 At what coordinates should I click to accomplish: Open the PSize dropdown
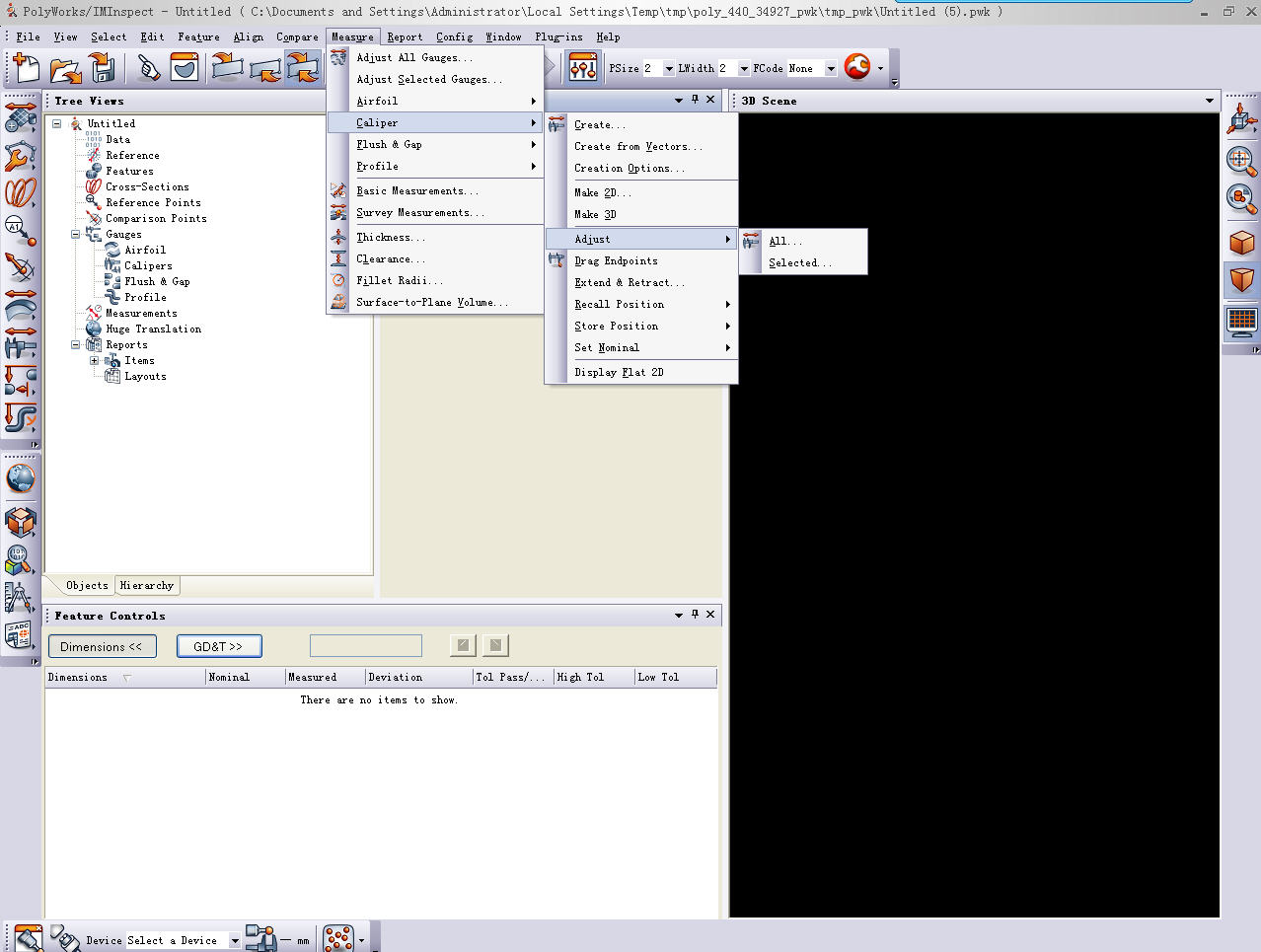[669, 69]
